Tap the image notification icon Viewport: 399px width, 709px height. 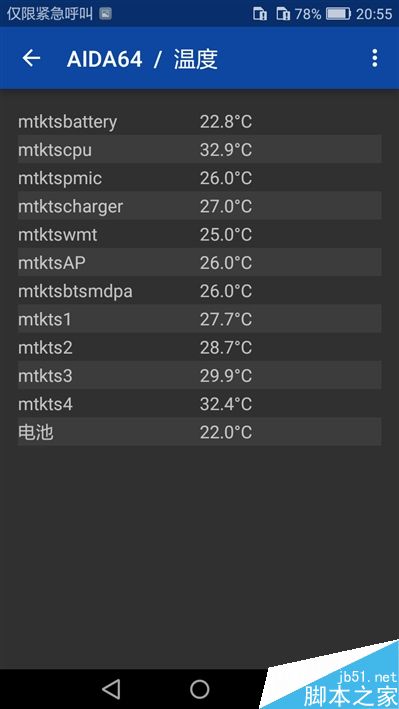105,14
